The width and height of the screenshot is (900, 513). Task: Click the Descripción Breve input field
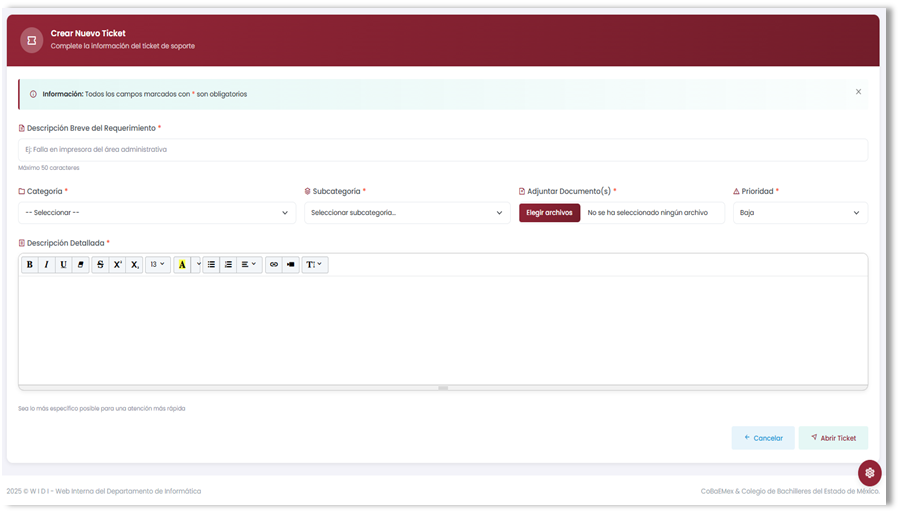pos(443,150)
